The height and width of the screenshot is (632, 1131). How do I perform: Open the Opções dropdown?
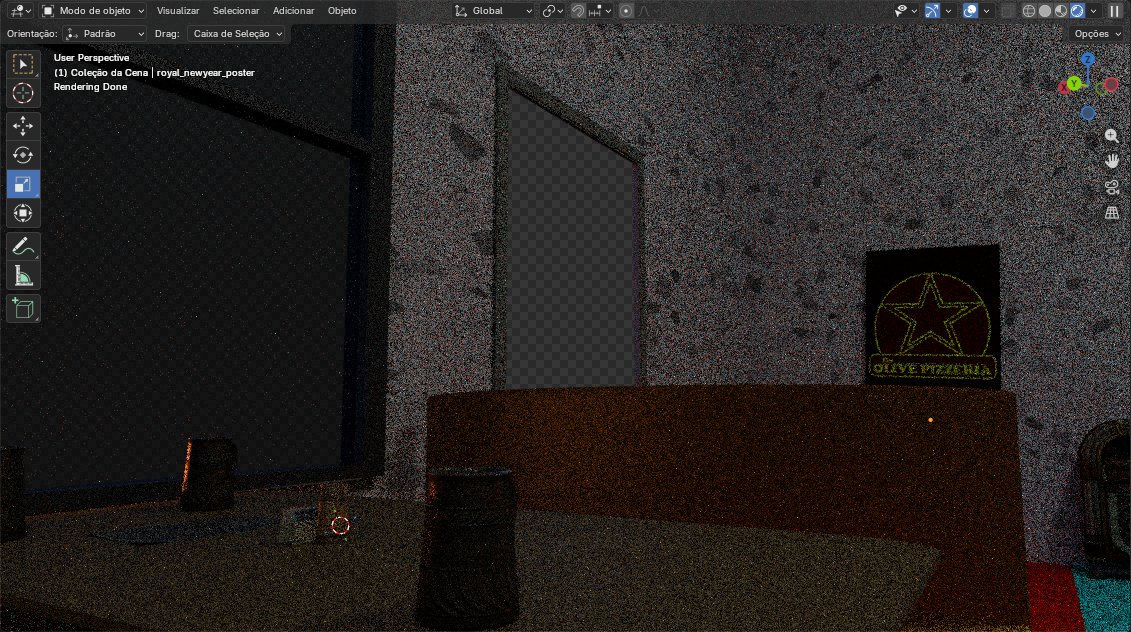pos(1098,34)
